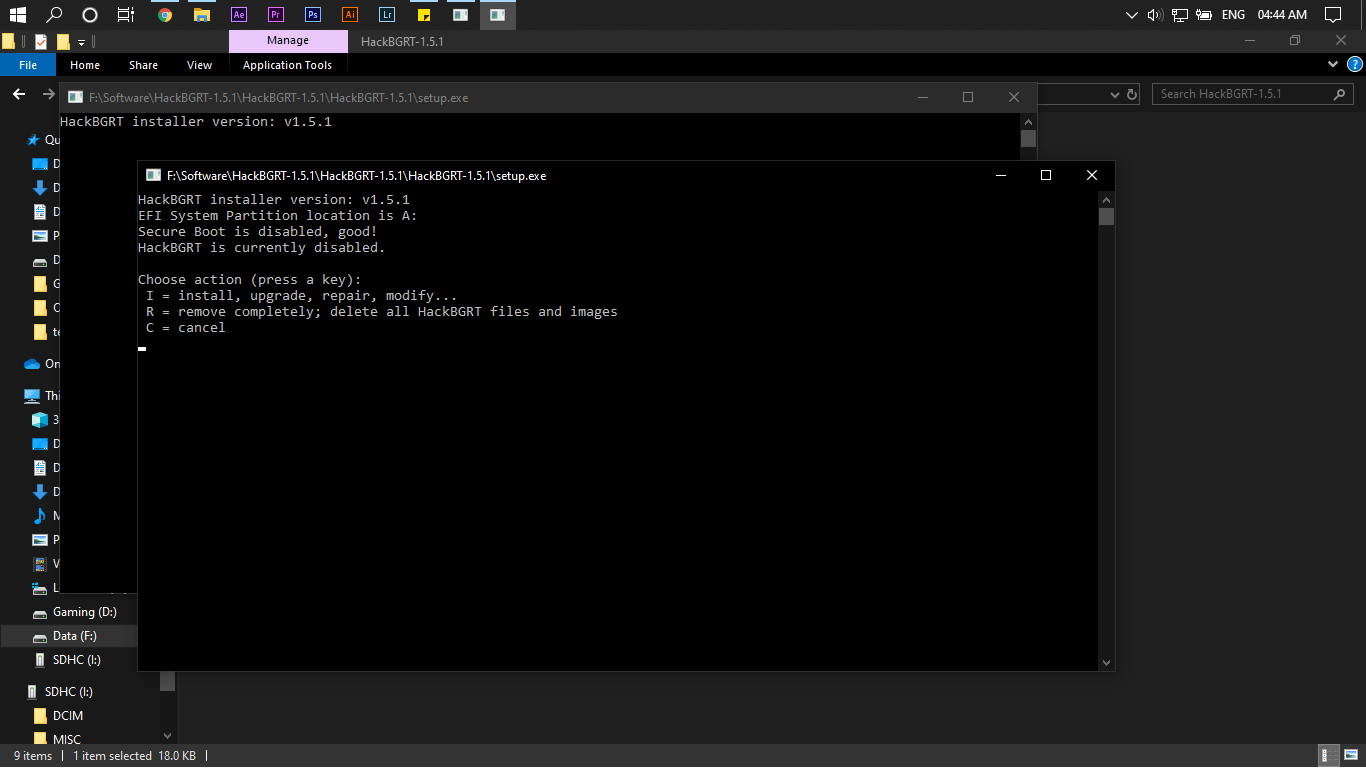The width and height of the screenshot is (1366, 768).
Task: Open taskbar search magnifier
Action: [54, 15]
